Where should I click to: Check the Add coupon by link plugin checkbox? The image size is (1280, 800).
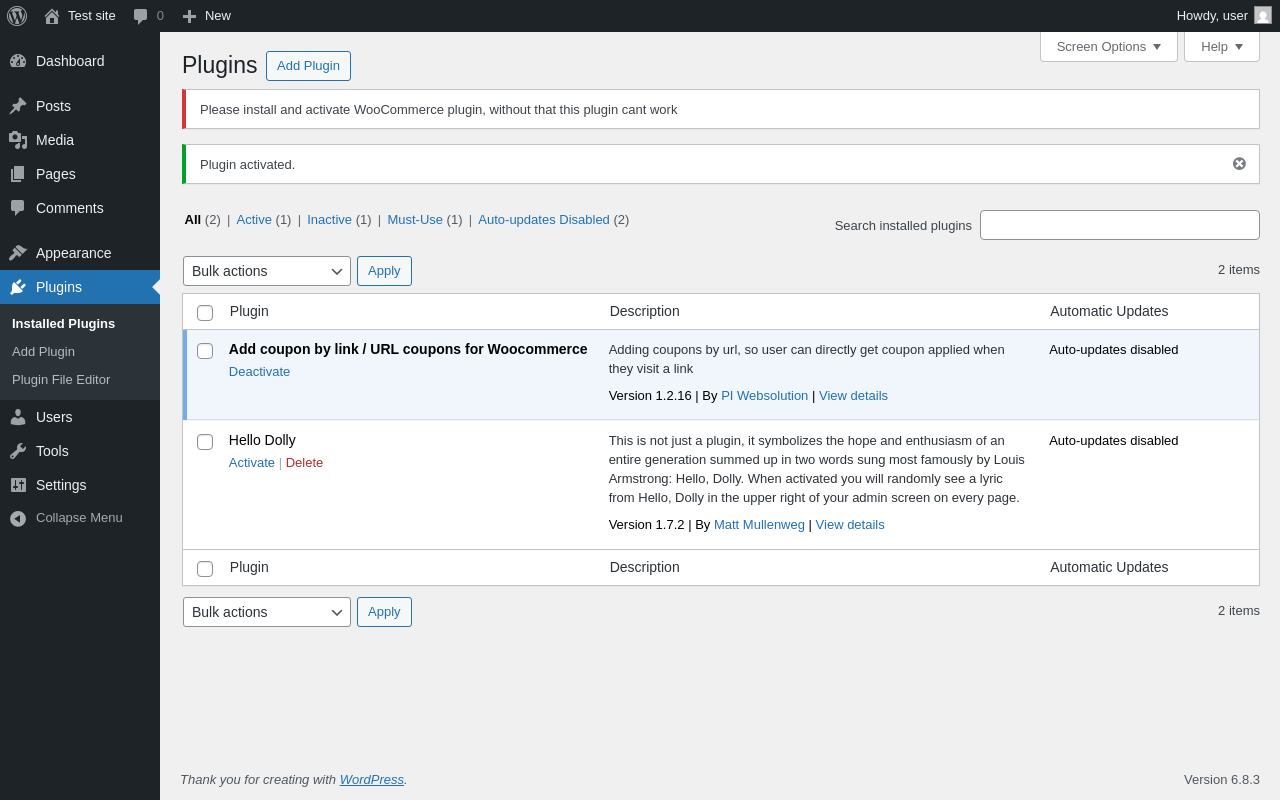(205, 351)
